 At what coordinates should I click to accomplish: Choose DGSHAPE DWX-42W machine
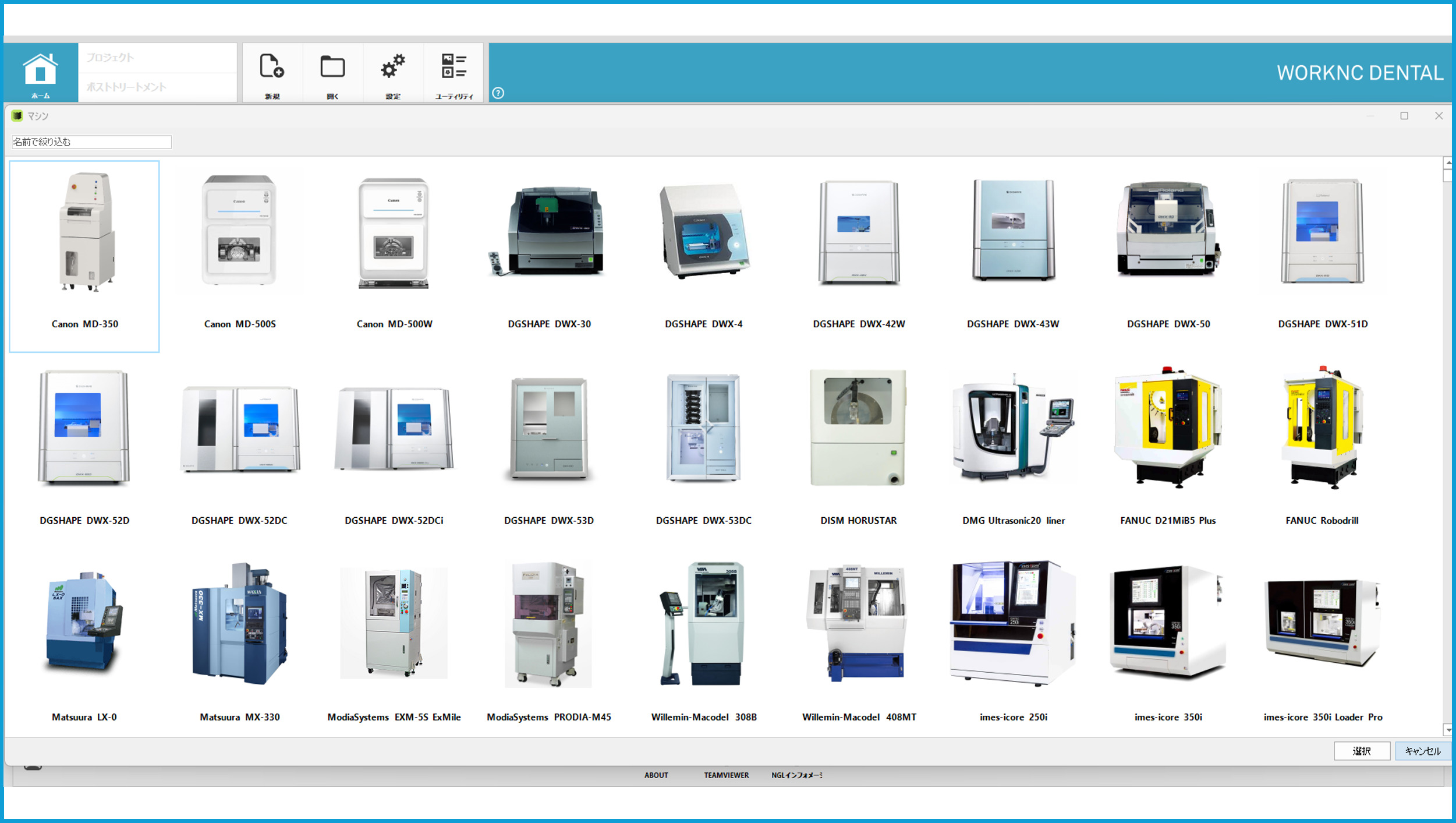pyautogui.click(x=859, y=232)
